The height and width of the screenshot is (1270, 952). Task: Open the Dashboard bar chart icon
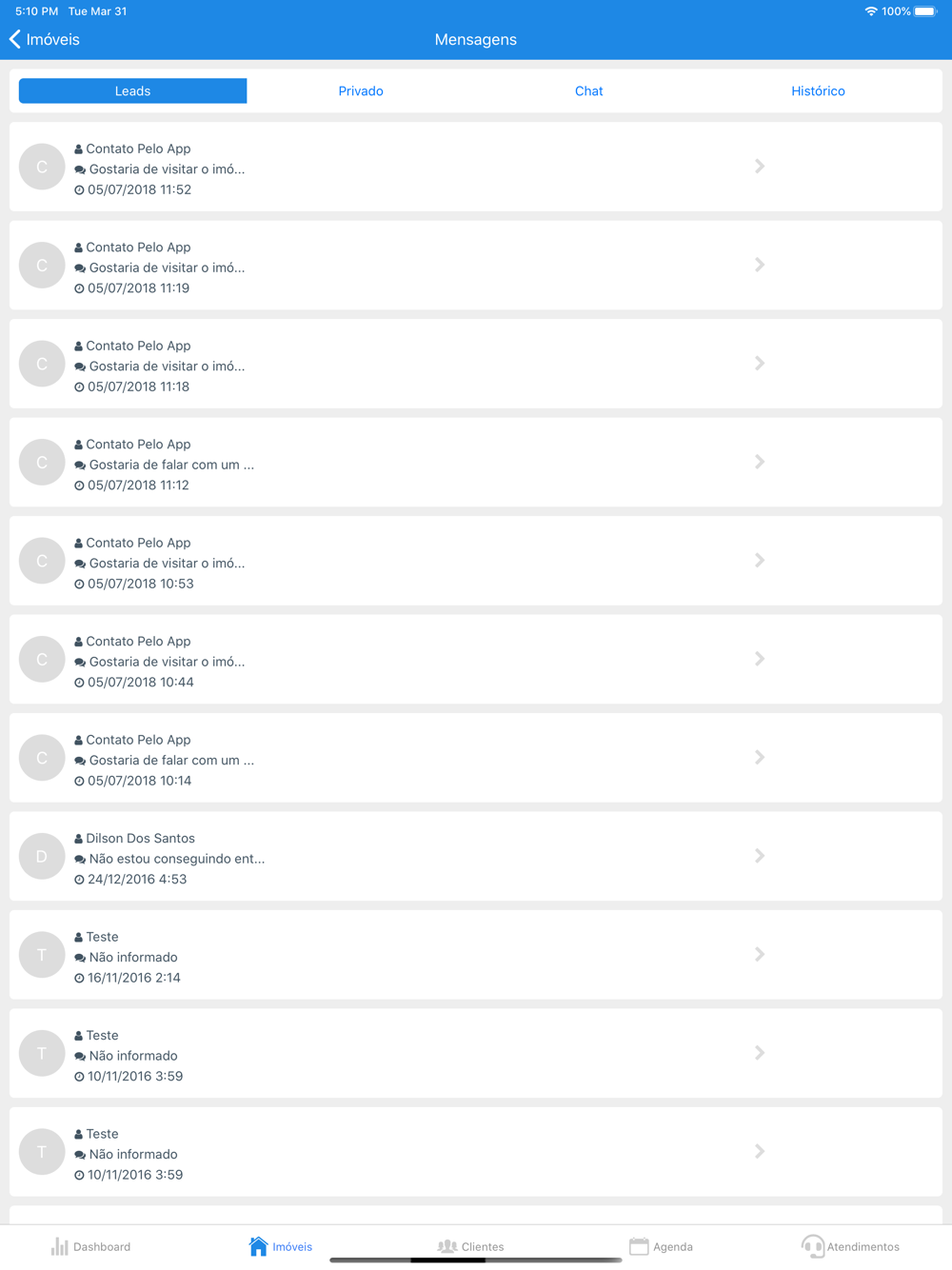(60, 1246)
